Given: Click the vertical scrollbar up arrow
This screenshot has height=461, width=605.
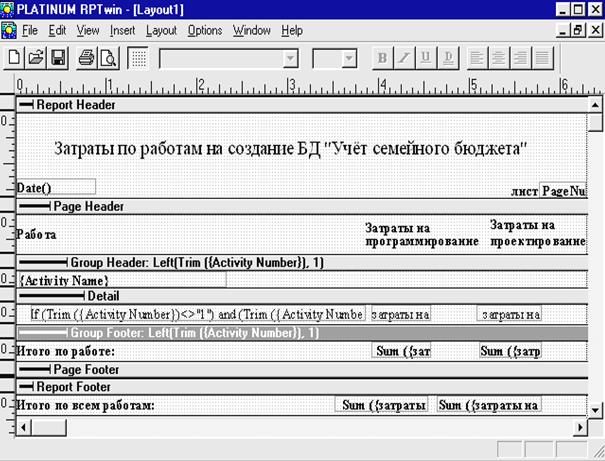Looking at the screenshot, I should (595, 105).
